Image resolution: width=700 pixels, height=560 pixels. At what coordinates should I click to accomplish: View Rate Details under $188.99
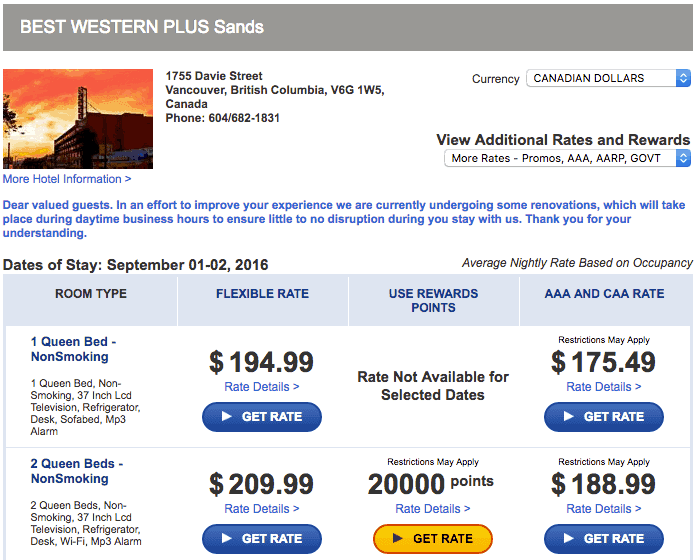[604, 509]
